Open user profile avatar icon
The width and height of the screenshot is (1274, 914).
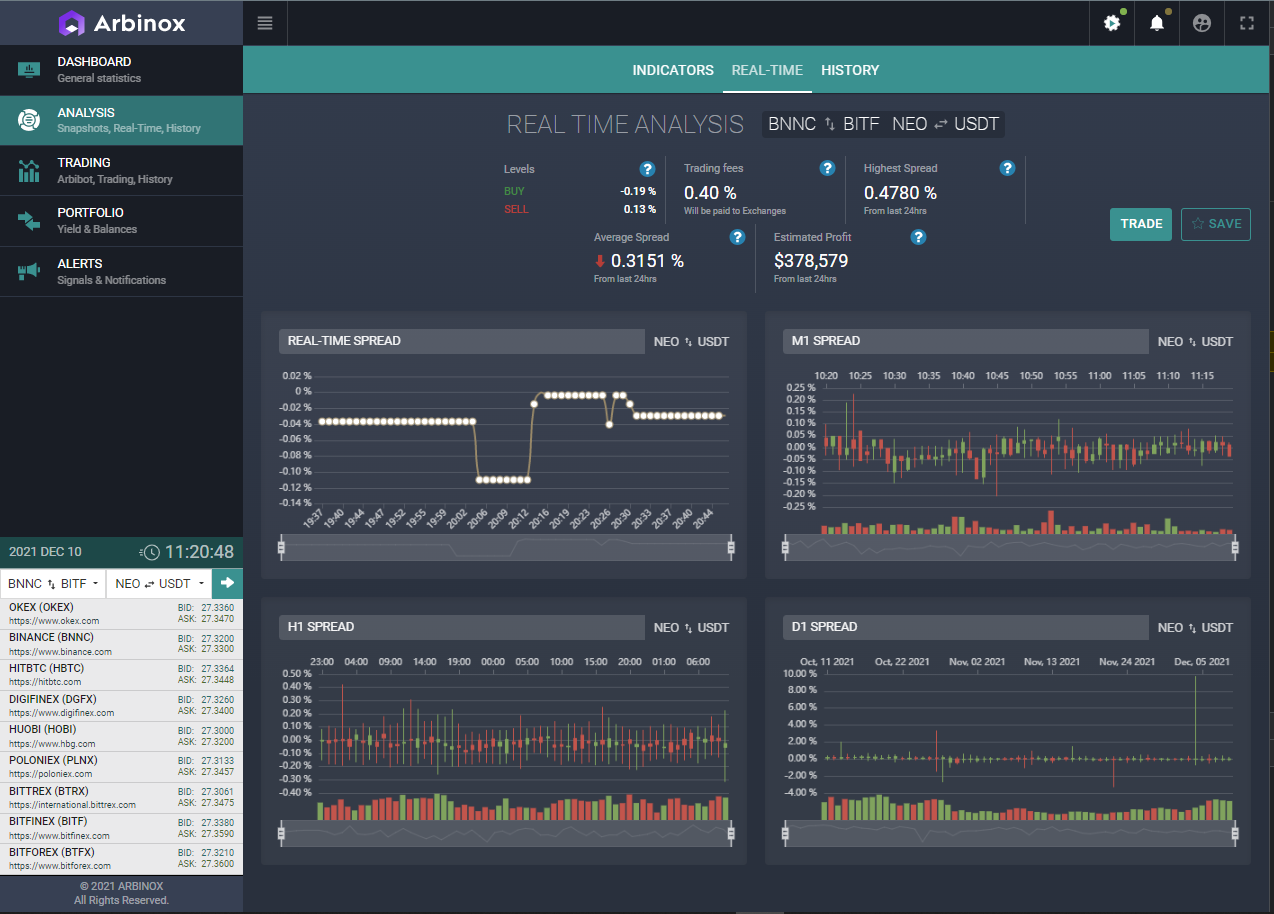point(1202,23)
